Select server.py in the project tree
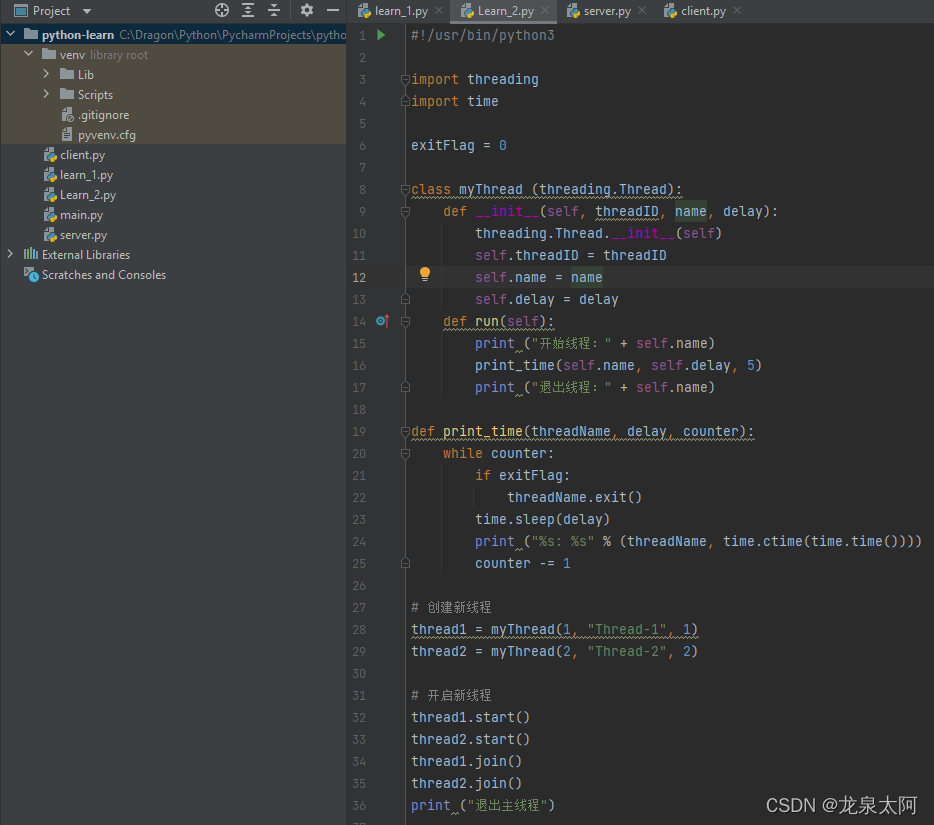Viewport: 934px width, 825px height. click(x=83, y=235)
